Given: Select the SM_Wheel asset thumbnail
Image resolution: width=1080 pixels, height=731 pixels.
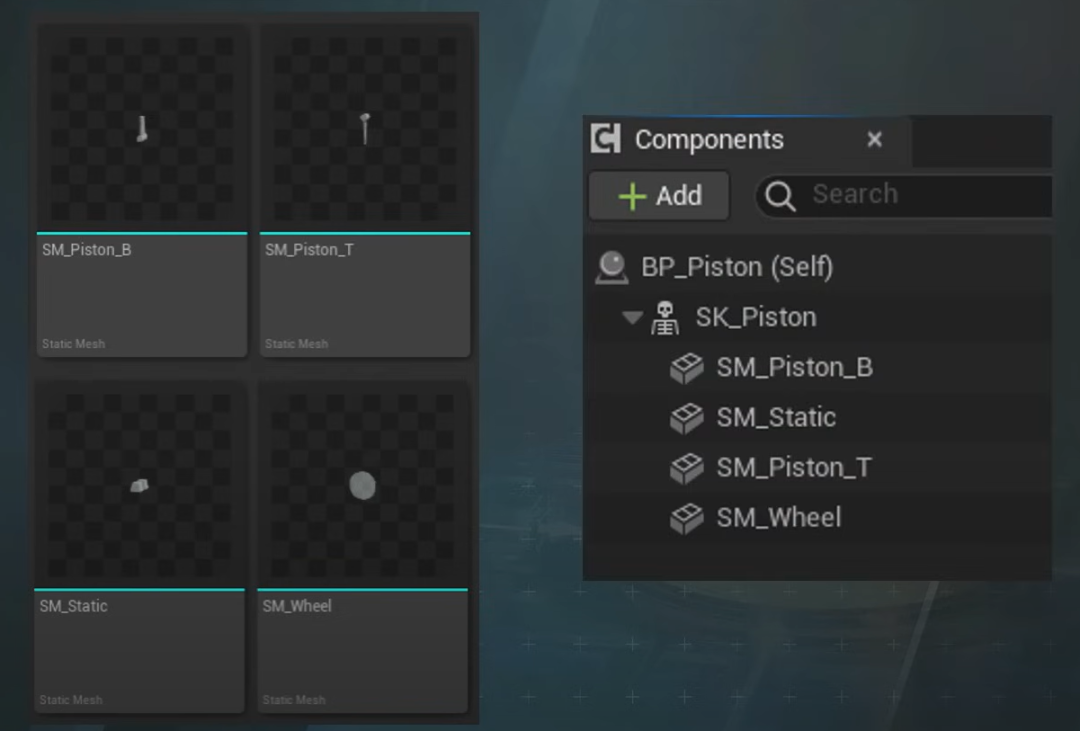Looking at the screenshot, I should [x=362, y=486].
